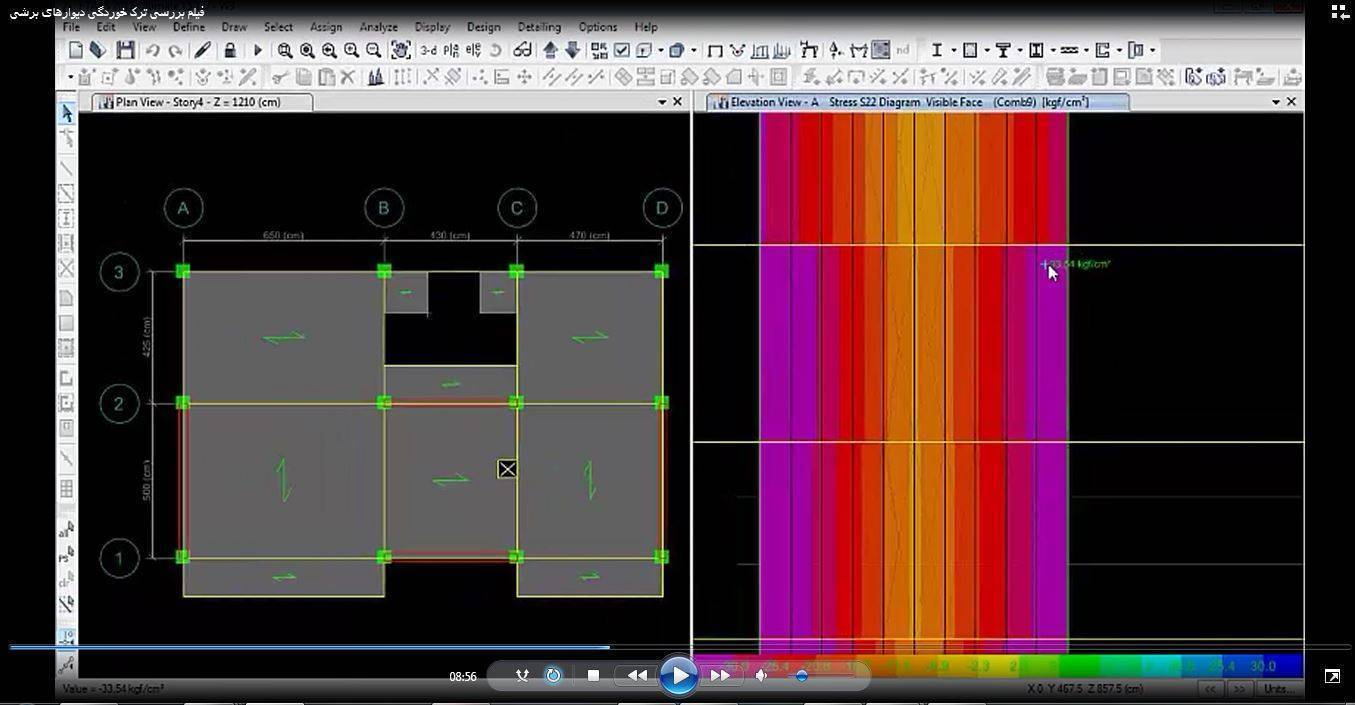Select the 3-d view toolbar button

click(428, 50)
